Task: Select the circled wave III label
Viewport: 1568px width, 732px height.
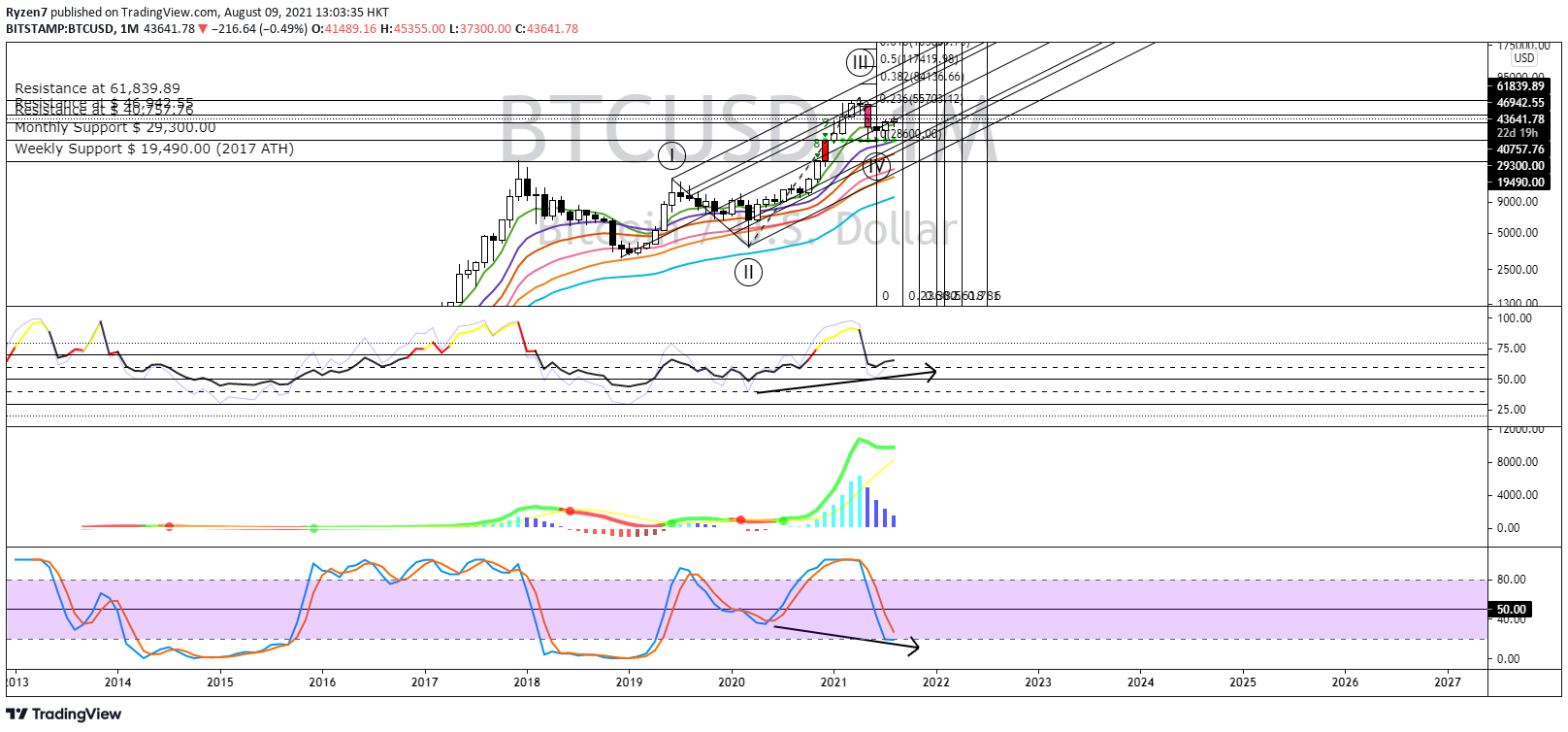Action: pos(860,64)
